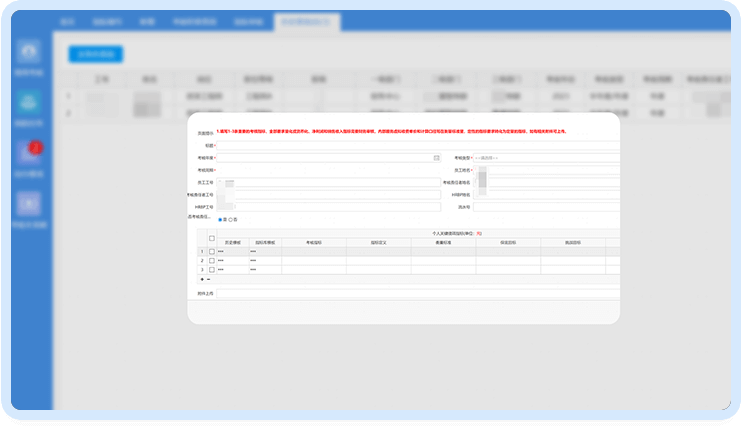The height and width of the screenshot is (429, 742).
Task: Tick the select-all checkbox in the table header
Action: [211, 238]
